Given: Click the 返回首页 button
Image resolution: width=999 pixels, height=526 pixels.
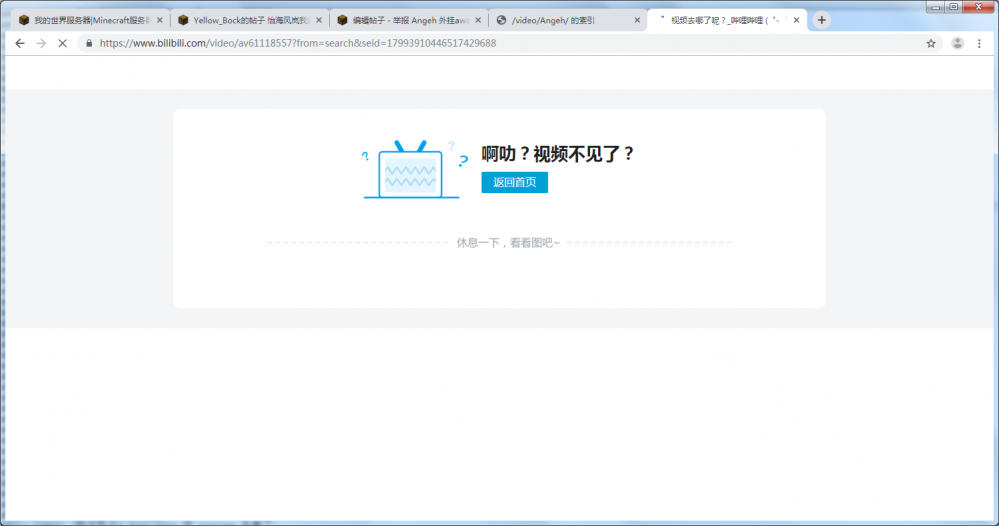Looking at the screenshot, I should coord(514,182).
